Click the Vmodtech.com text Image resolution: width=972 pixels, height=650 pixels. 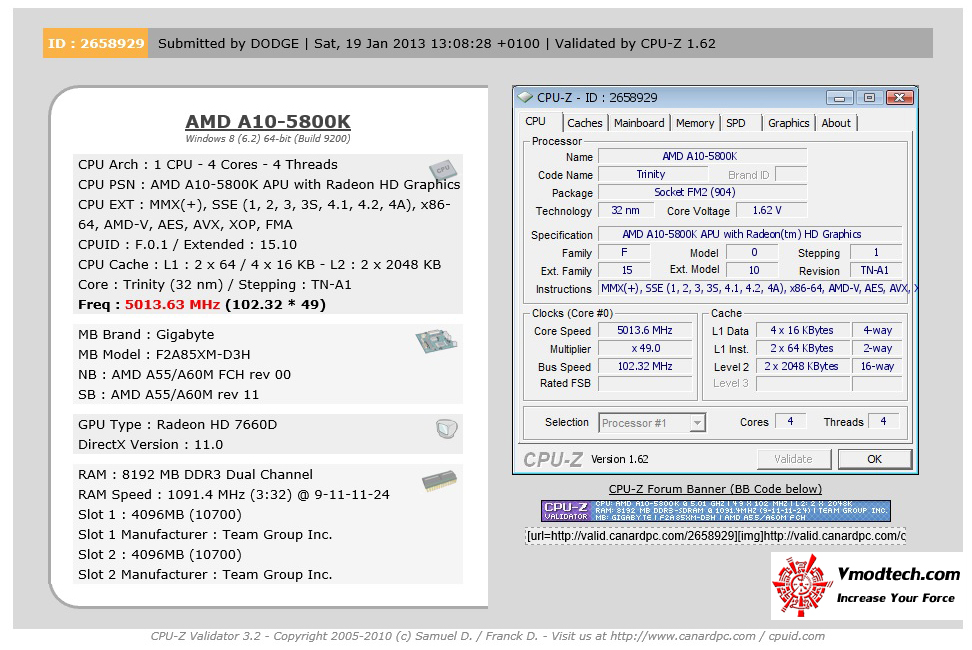click(x=898, y=574)
